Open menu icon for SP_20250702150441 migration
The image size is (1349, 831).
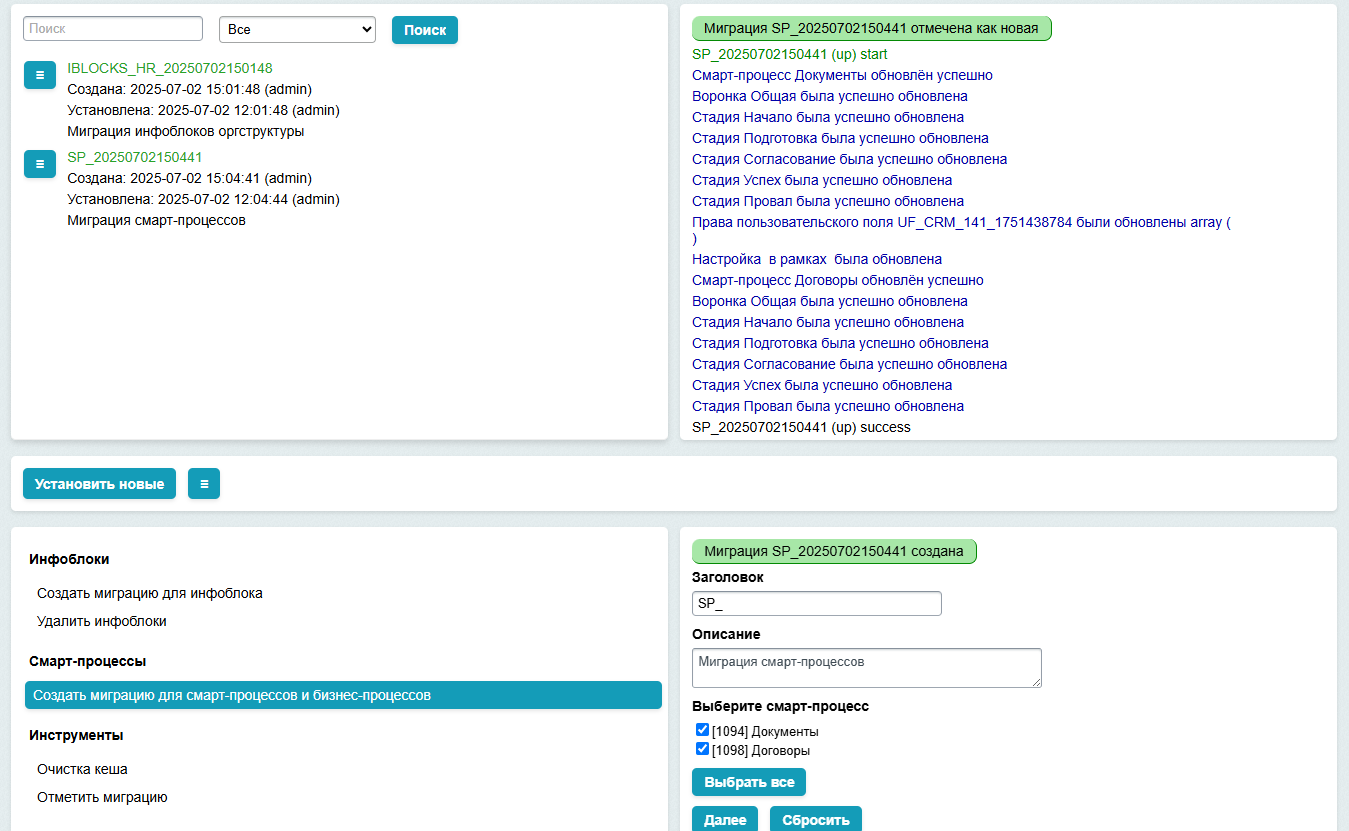[x=39, y=164]
